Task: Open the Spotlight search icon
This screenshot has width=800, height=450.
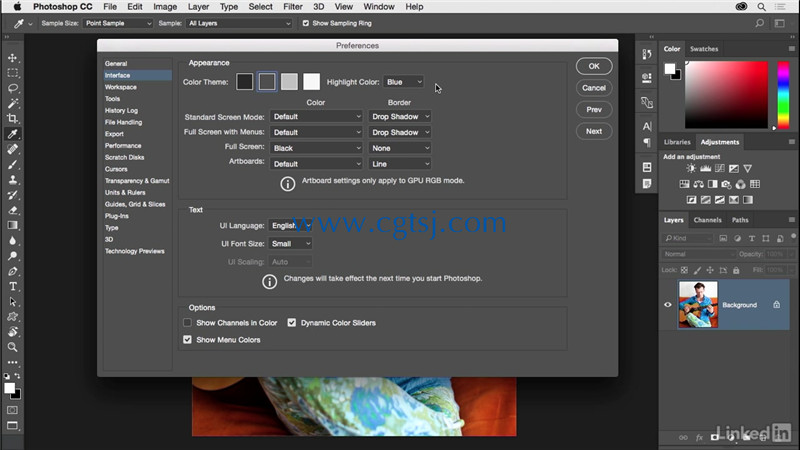Action: (x=761, y=7)
